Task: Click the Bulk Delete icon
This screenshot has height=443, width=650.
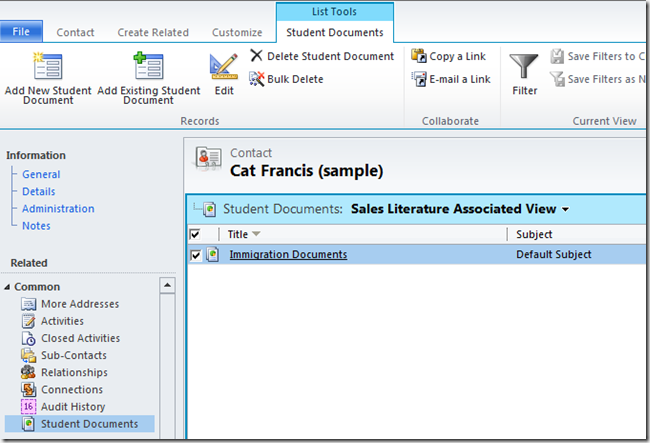Action: 257,78
